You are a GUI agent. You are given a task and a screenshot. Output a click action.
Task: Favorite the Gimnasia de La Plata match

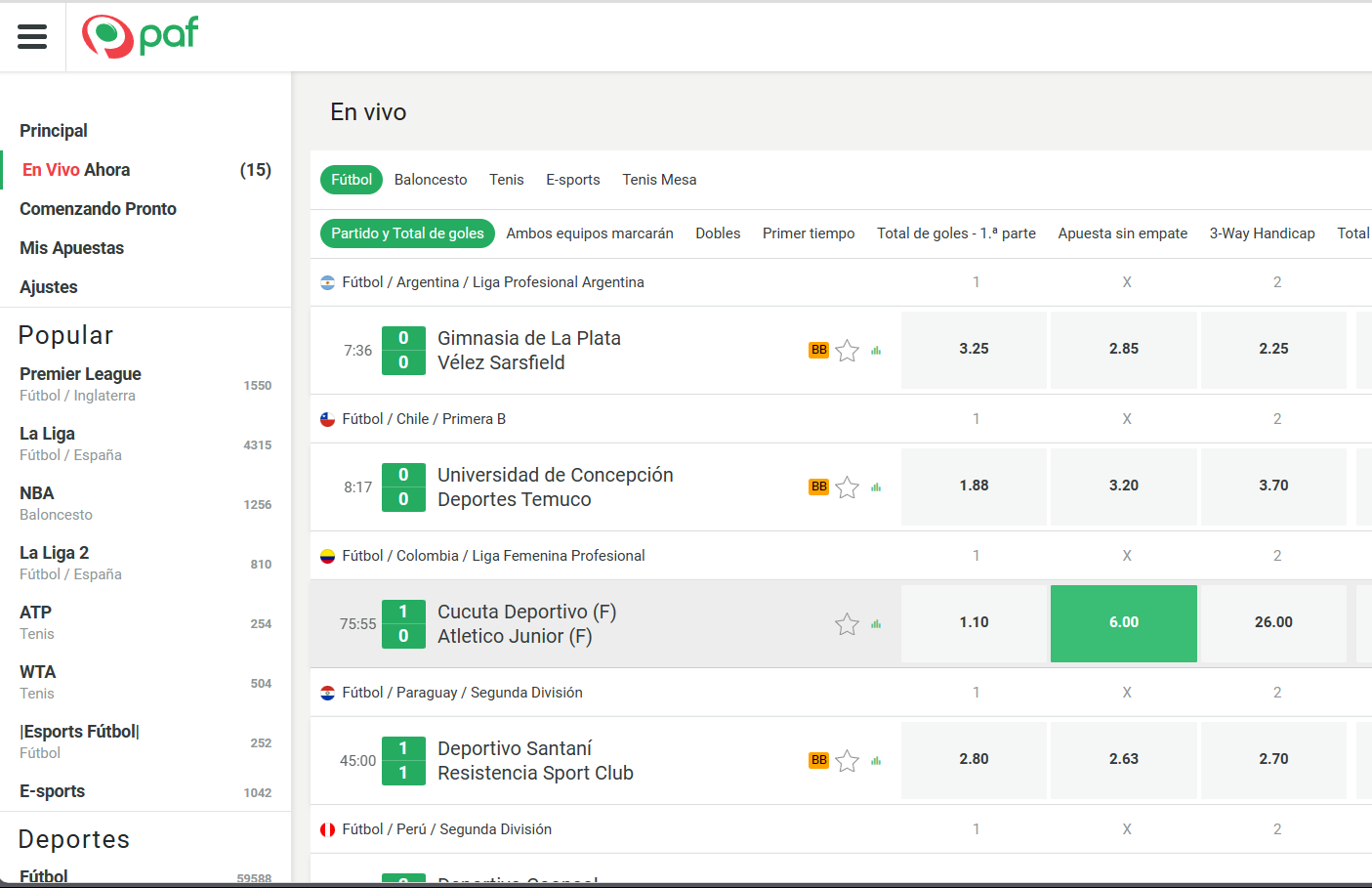click(x=847, y=350)
